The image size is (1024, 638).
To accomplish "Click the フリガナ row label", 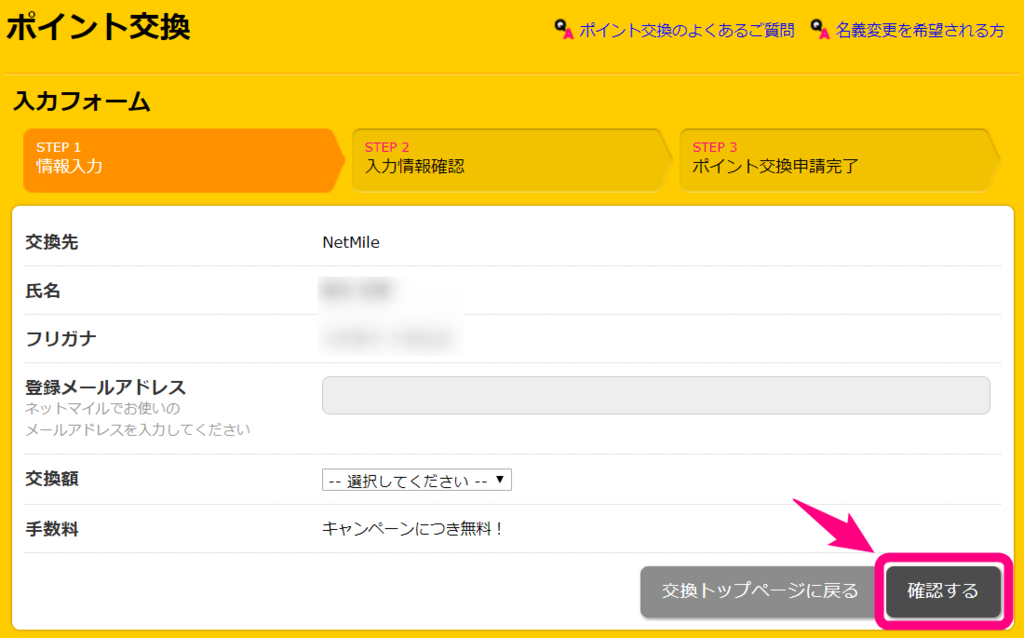I will click(x=61, y=338).
